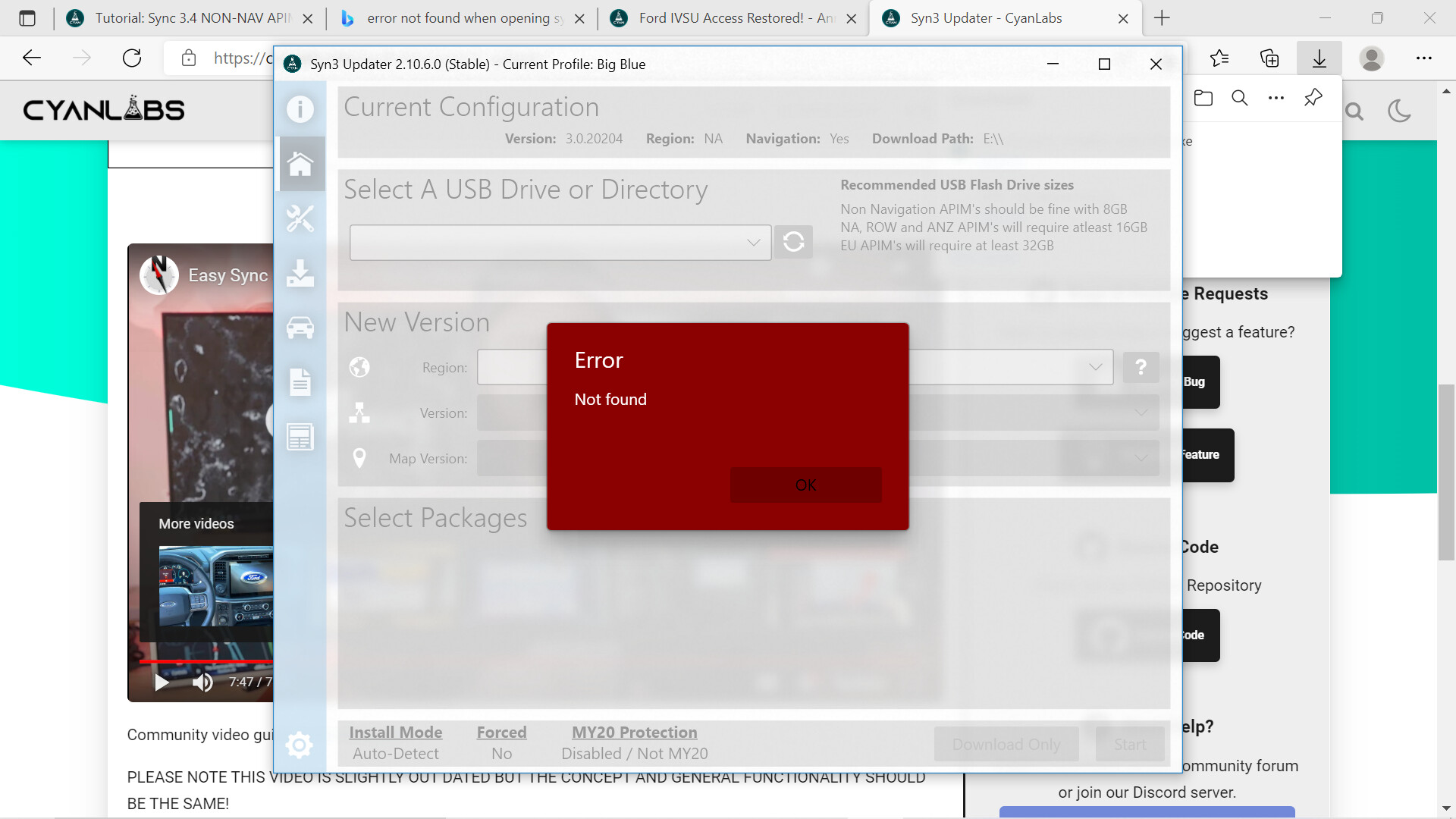Screen dimensions: 1456x819
Task: Select the Home icon in sidebar
Action: 300,164
